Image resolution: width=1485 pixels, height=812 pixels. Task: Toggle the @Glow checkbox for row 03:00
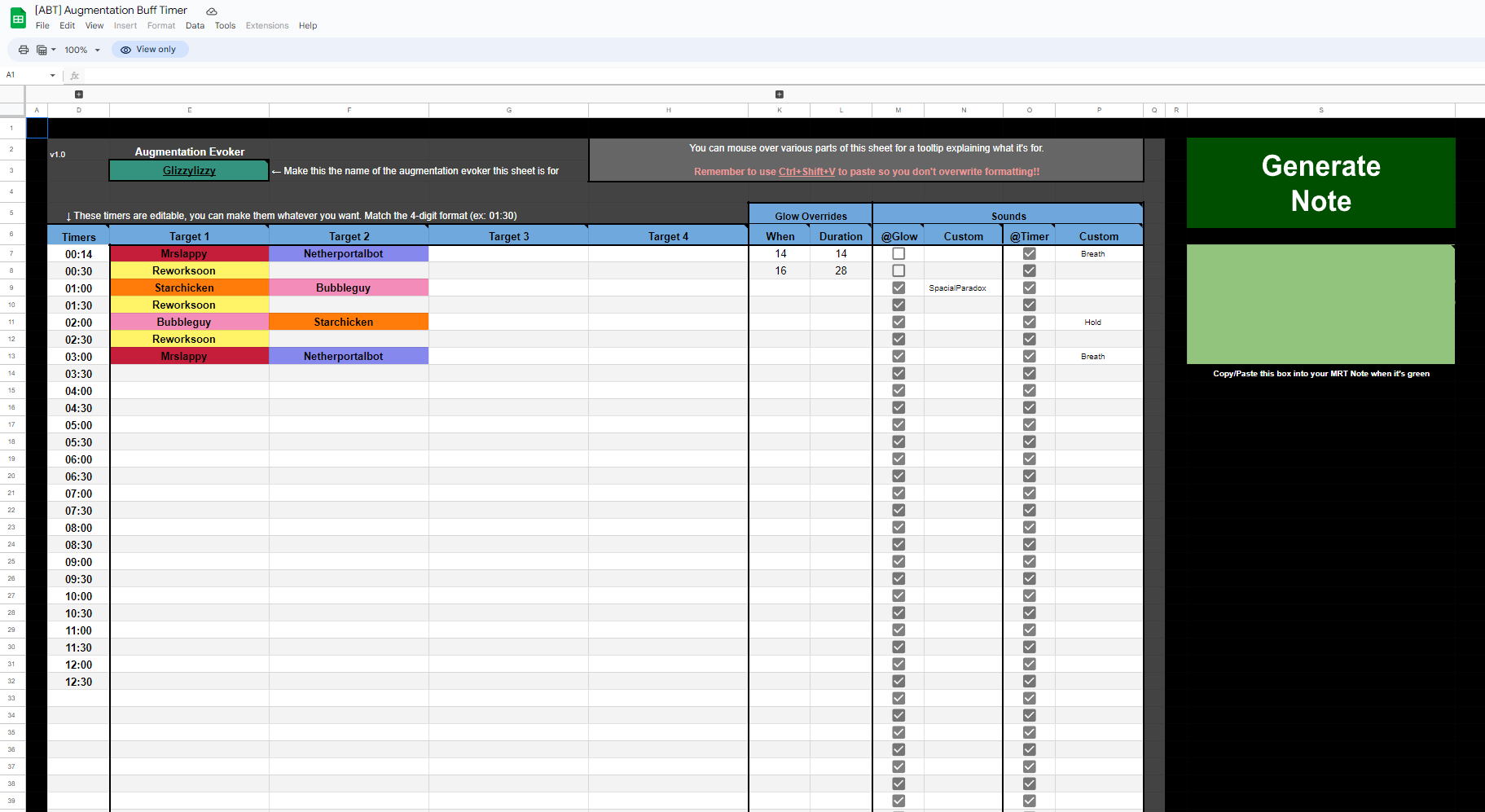pyautogui.click(x=898, y=356)
